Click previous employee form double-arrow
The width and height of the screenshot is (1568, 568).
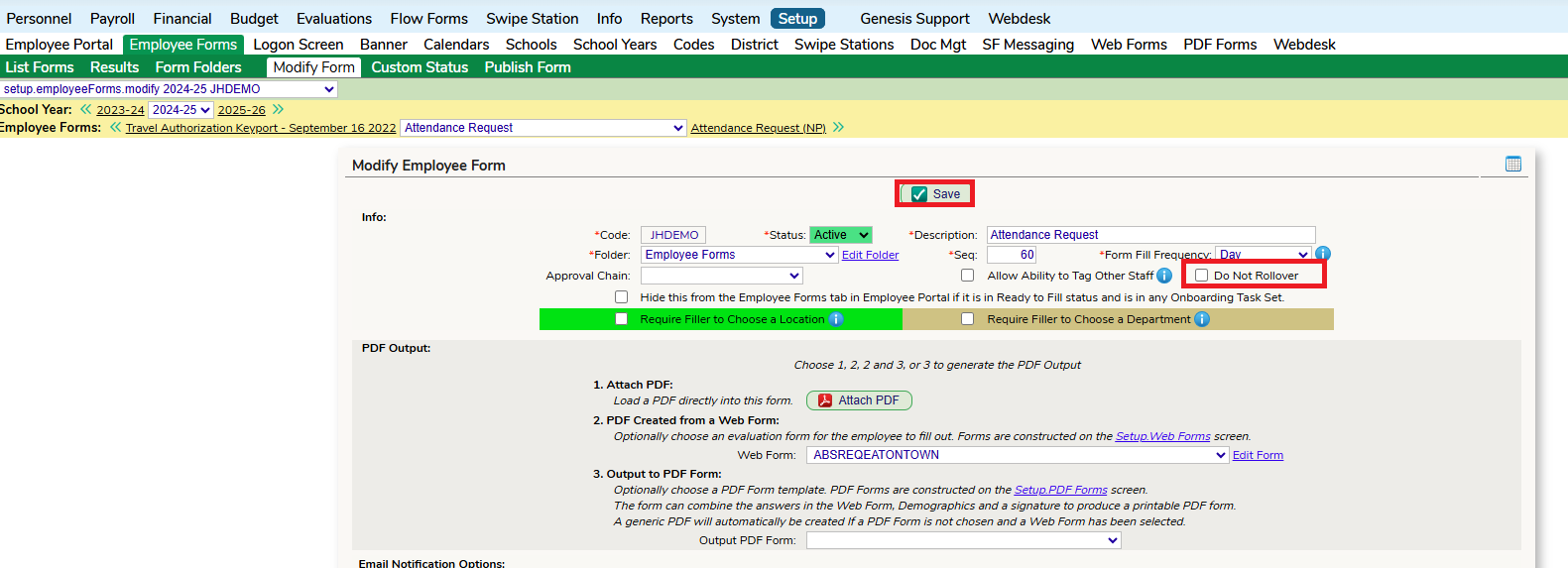point(115,128)
